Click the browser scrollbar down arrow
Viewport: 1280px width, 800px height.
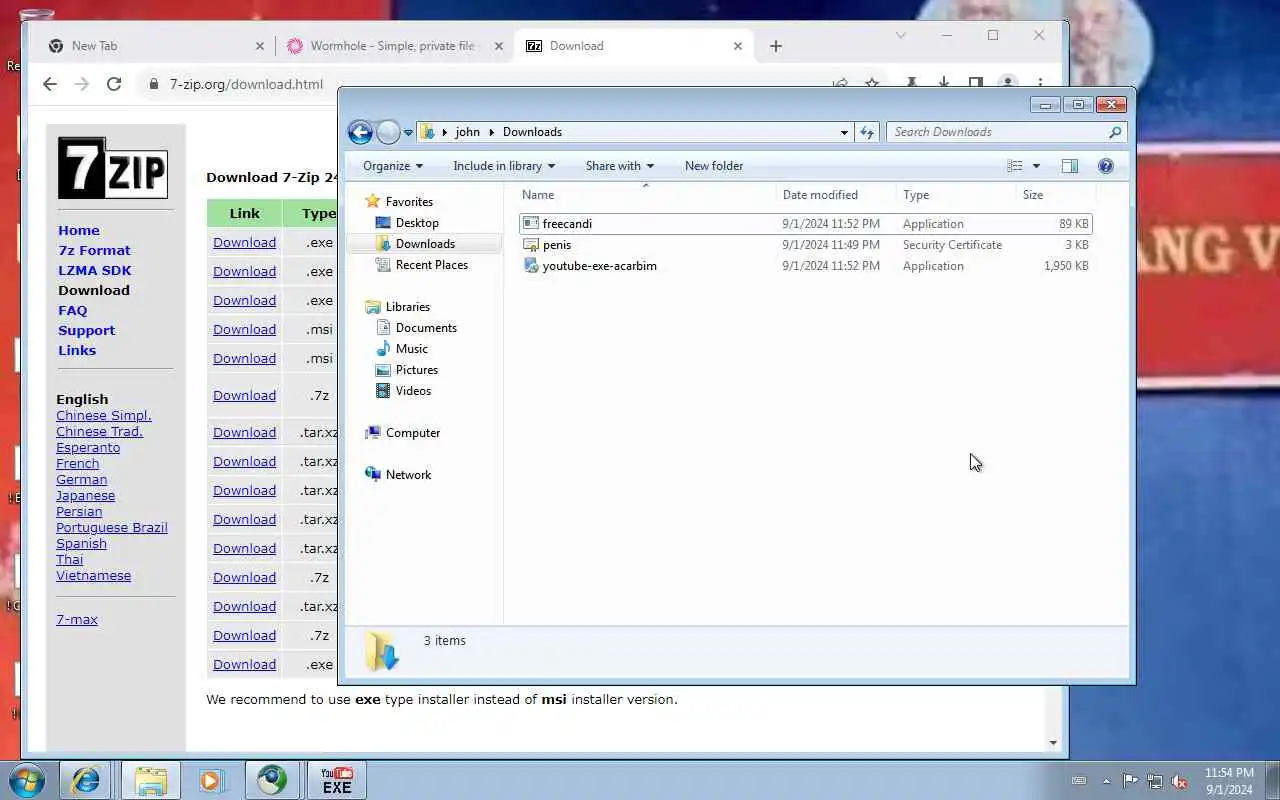pos(1053,743)
